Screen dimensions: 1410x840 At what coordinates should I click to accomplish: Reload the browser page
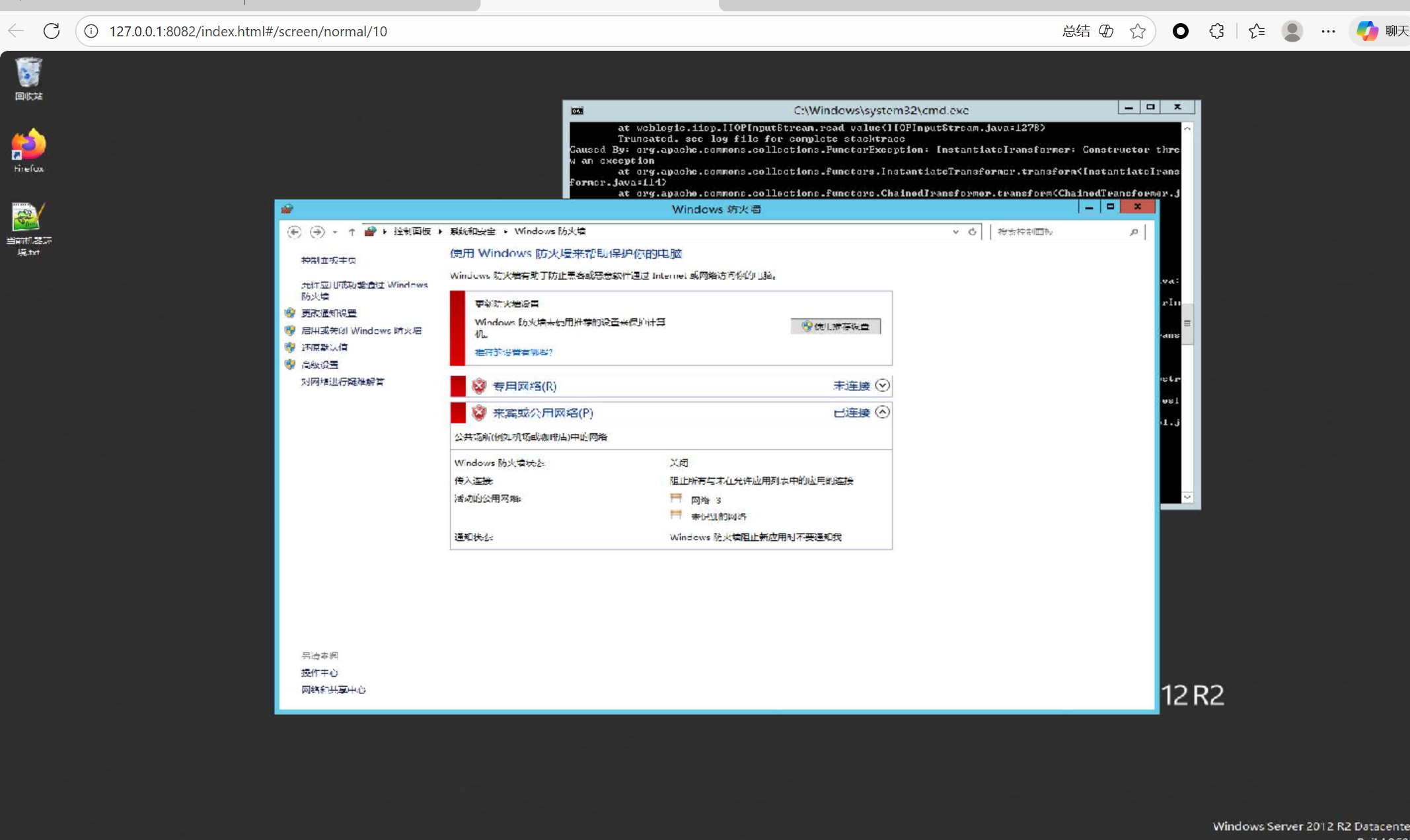point(52,31)
